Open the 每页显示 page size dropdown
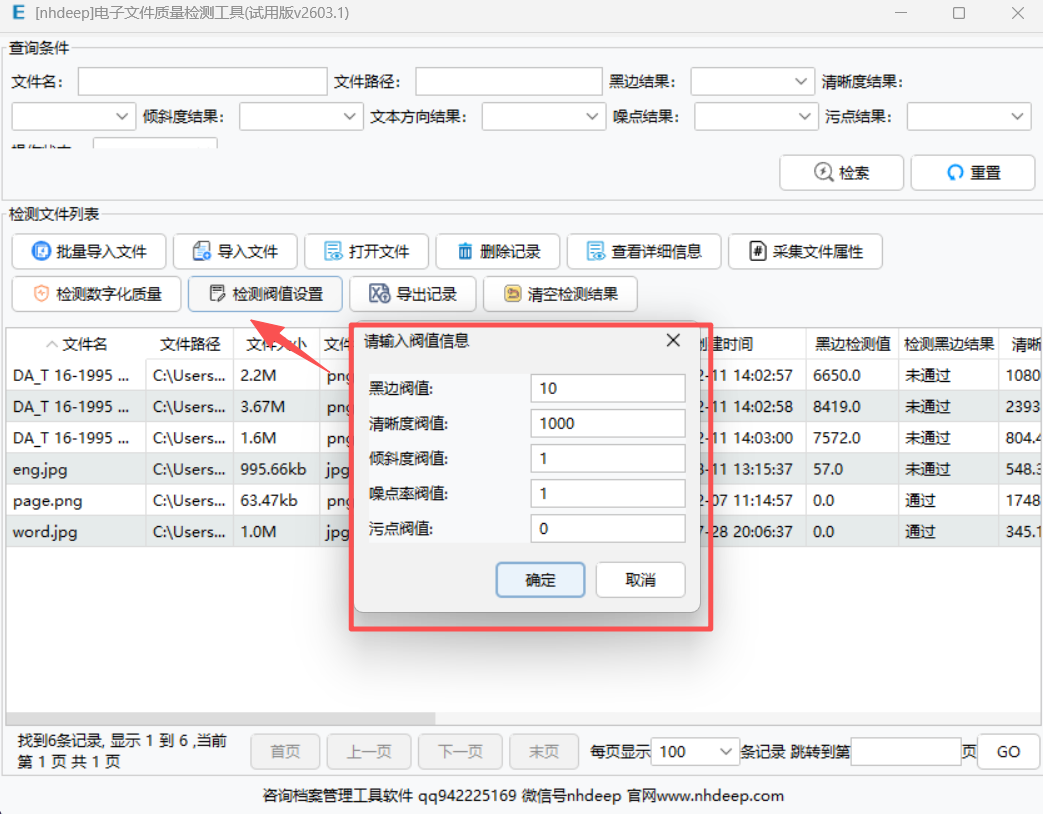Image resolution: width=1043 pixels, height=814 pixels. click(695, 752)
